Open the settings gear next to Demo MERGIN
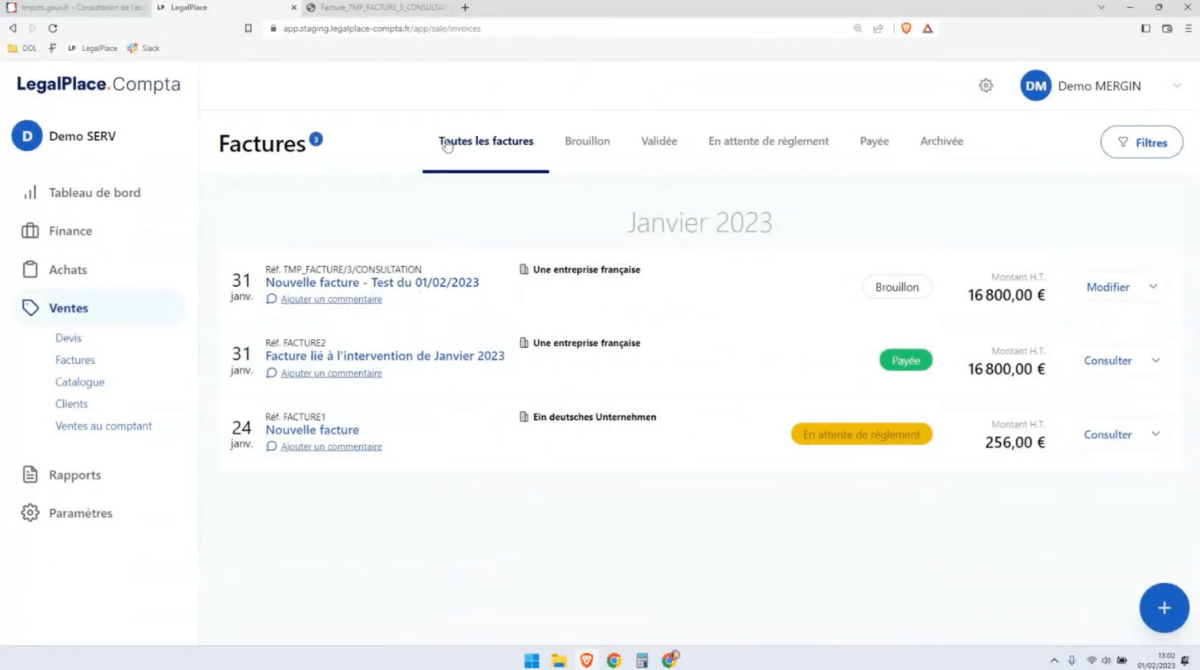Viewport: 1200px width, 670px height. [985, 86]
